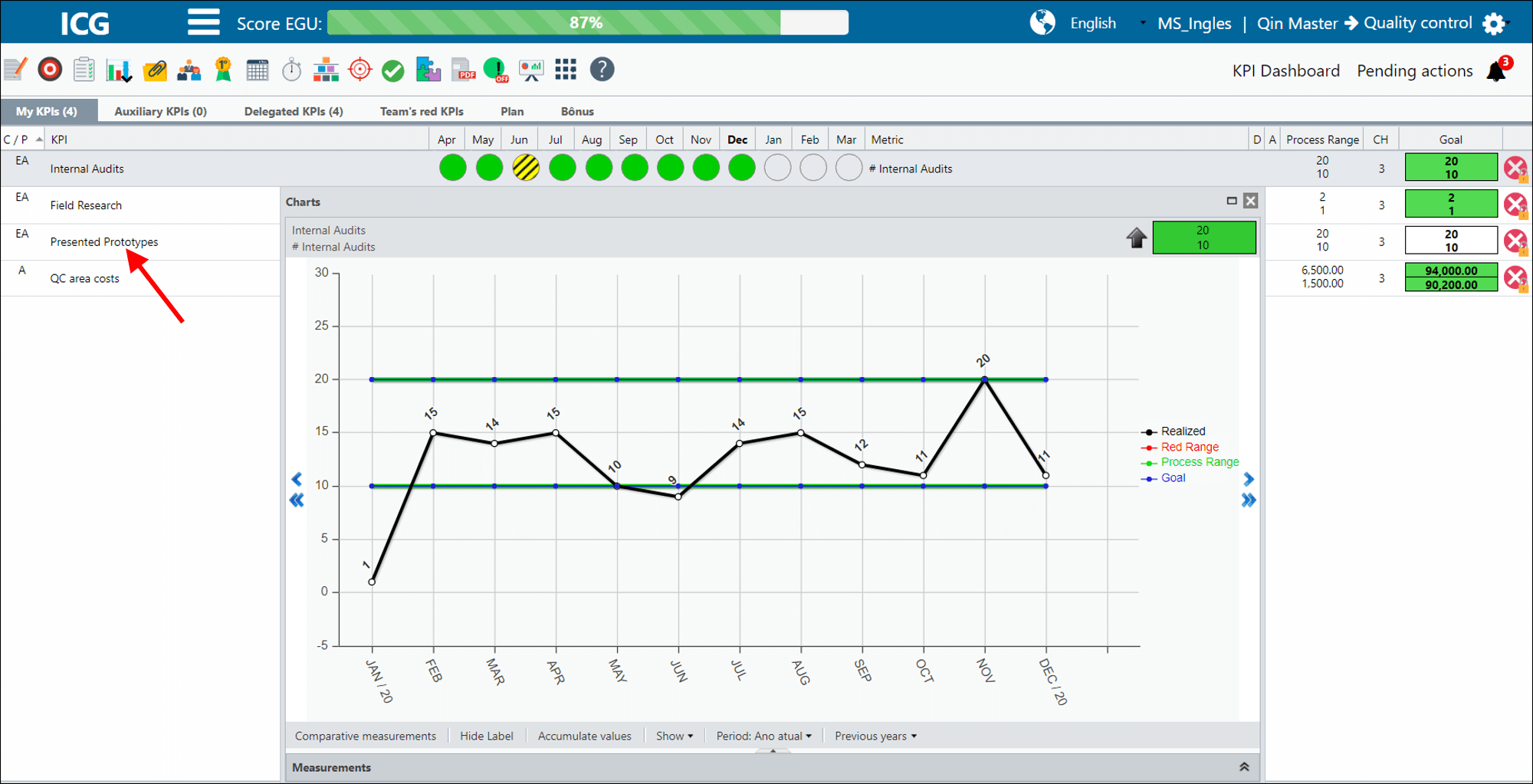1533x784 pixels.
Task: Click the stopwatch timer icon
Action: [x=292, y=70]
